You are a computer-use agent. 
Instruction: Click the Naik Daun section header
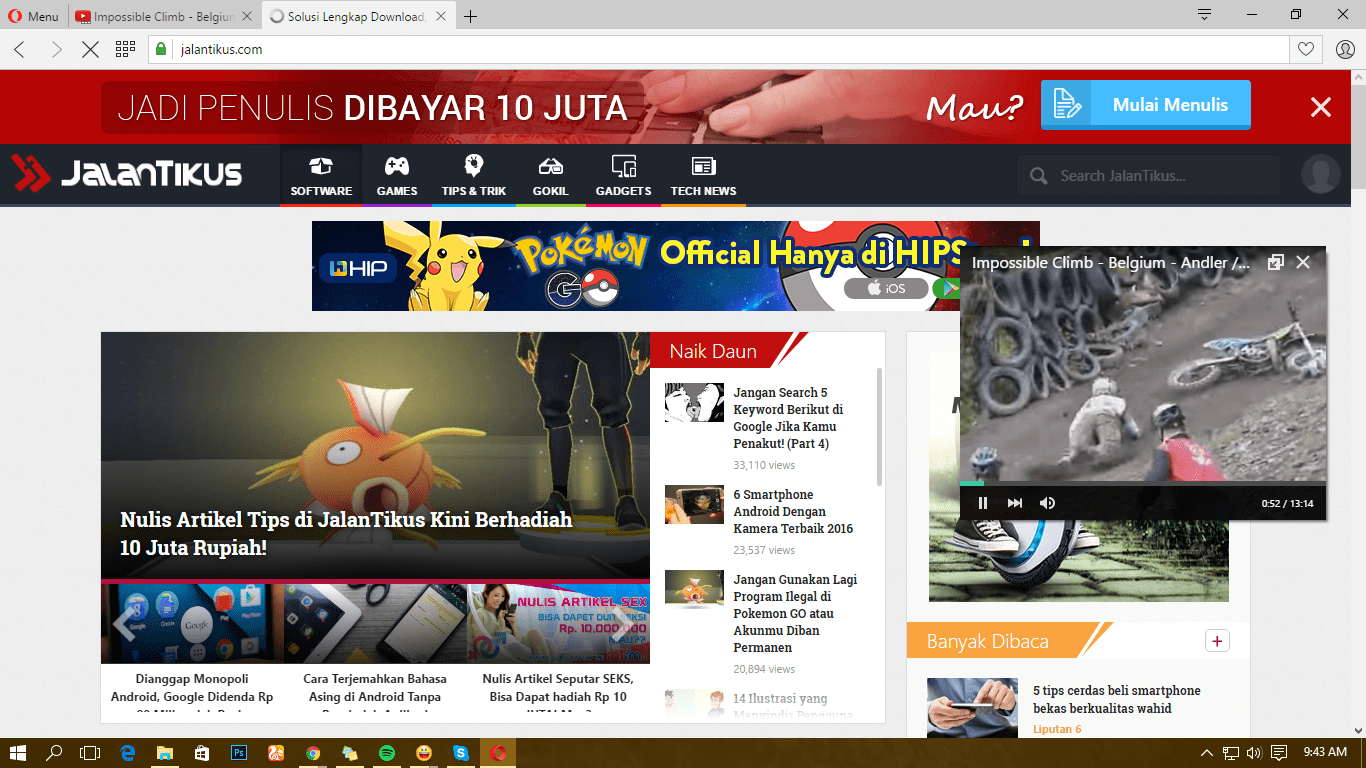[713, 351]
